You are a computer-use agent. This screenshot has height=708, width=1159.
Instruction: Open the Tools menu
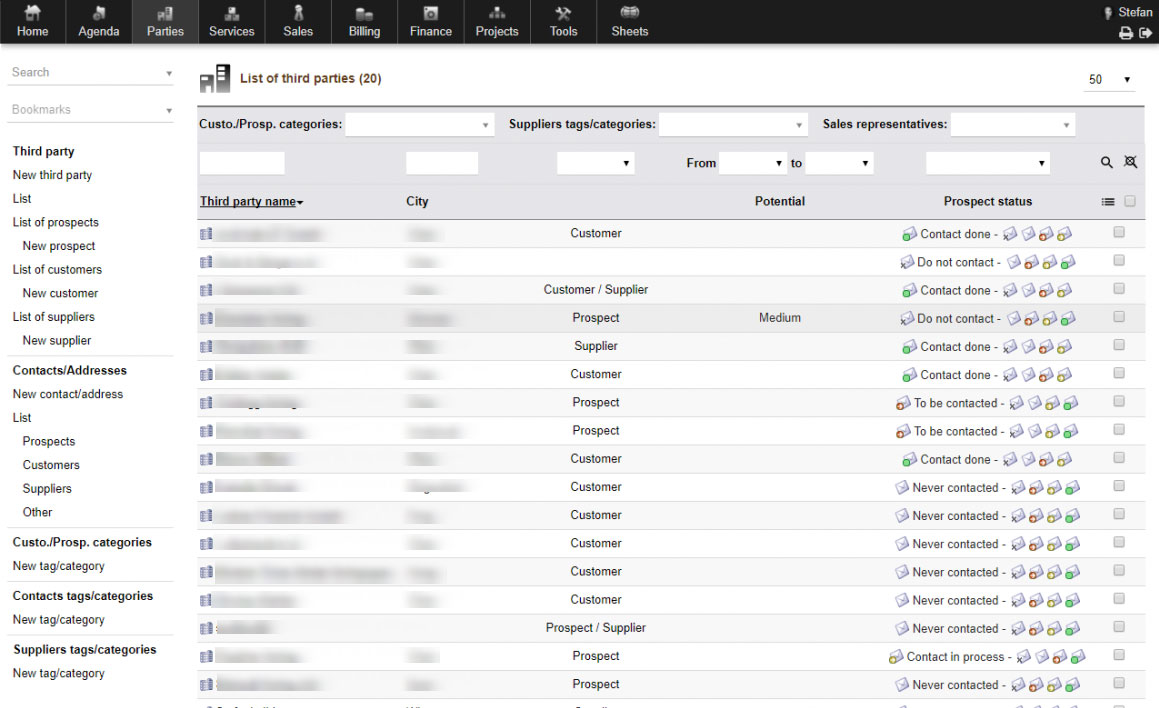(x=563, y=21)
